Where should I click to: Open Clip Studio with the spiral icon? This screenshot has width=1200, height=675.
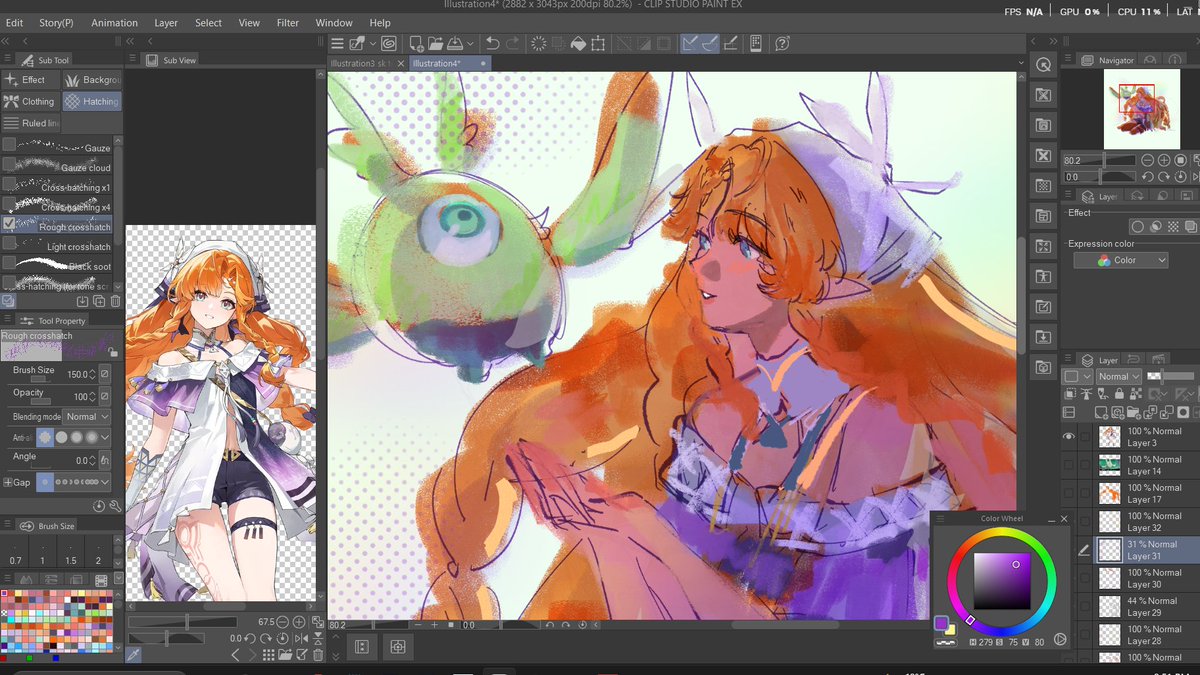click(x=388, y=43)
